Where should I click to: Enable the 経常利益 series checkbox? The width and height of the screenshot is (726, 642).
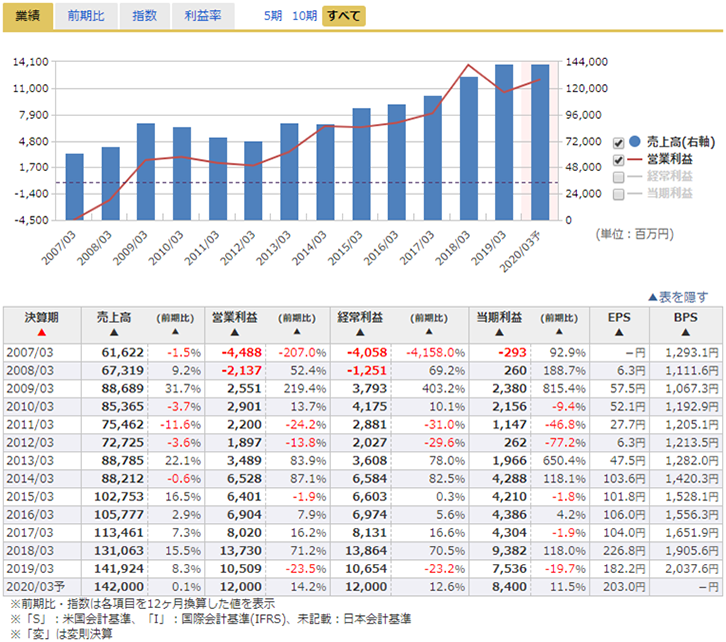[x=618, y=177]
